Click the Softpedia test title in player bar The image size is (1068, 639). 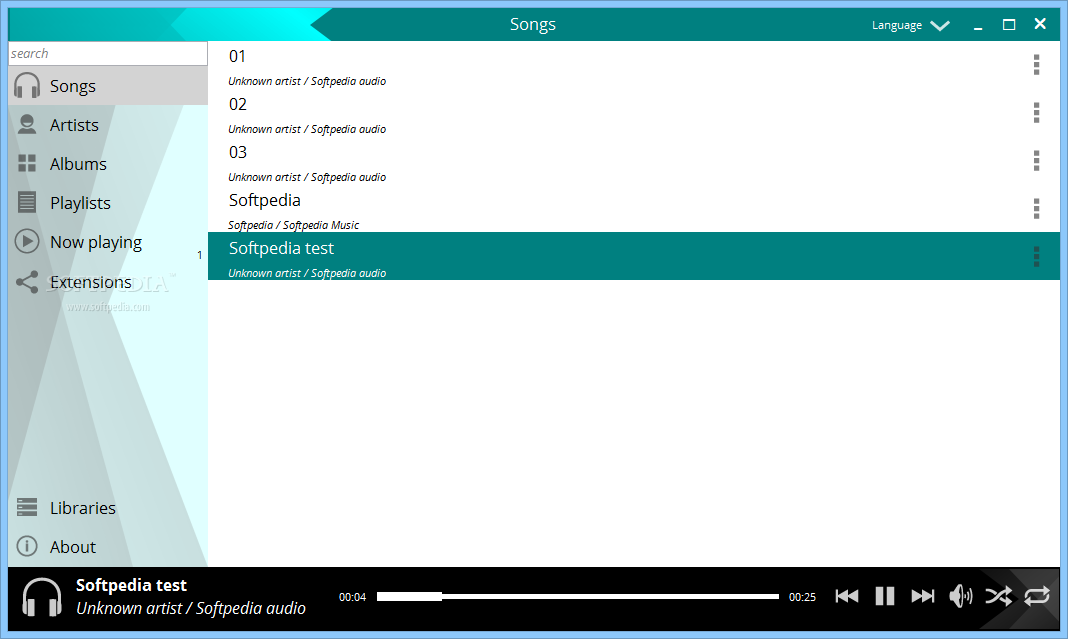131,585
